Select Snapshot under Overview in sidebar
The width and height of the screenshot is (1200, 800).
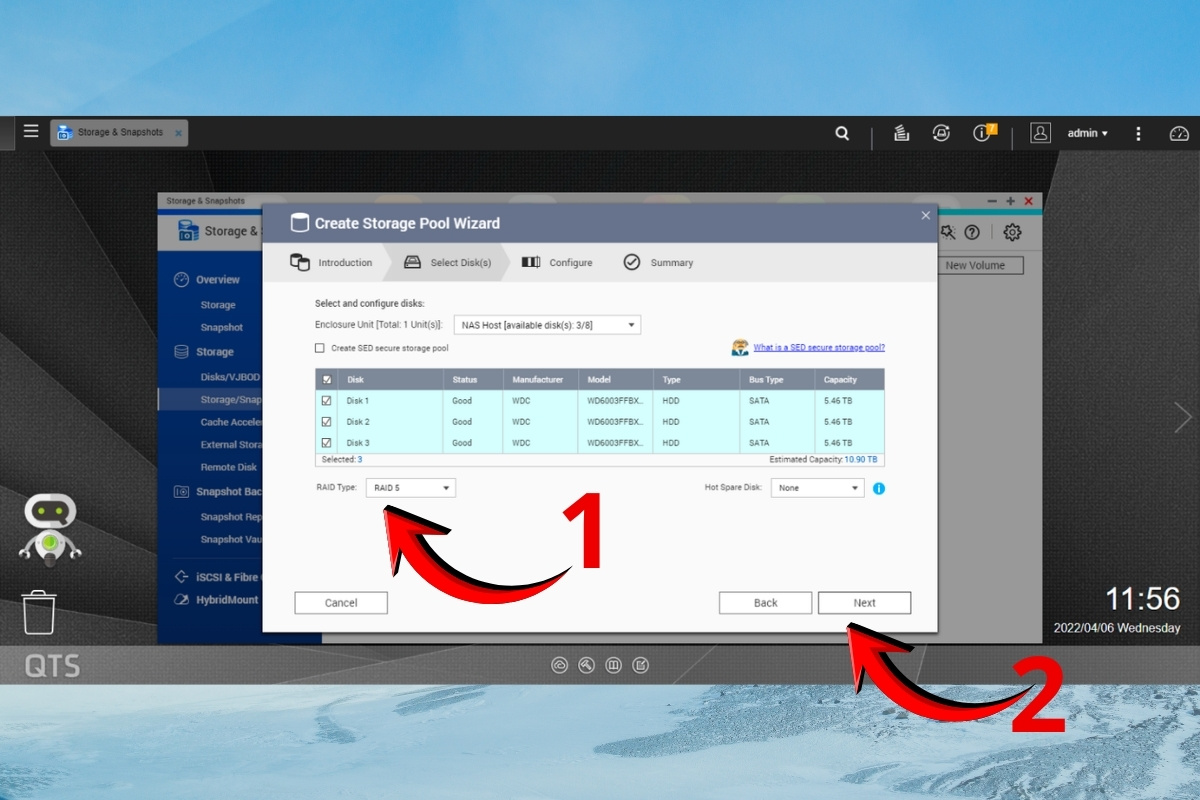click(x=221, y=327)
